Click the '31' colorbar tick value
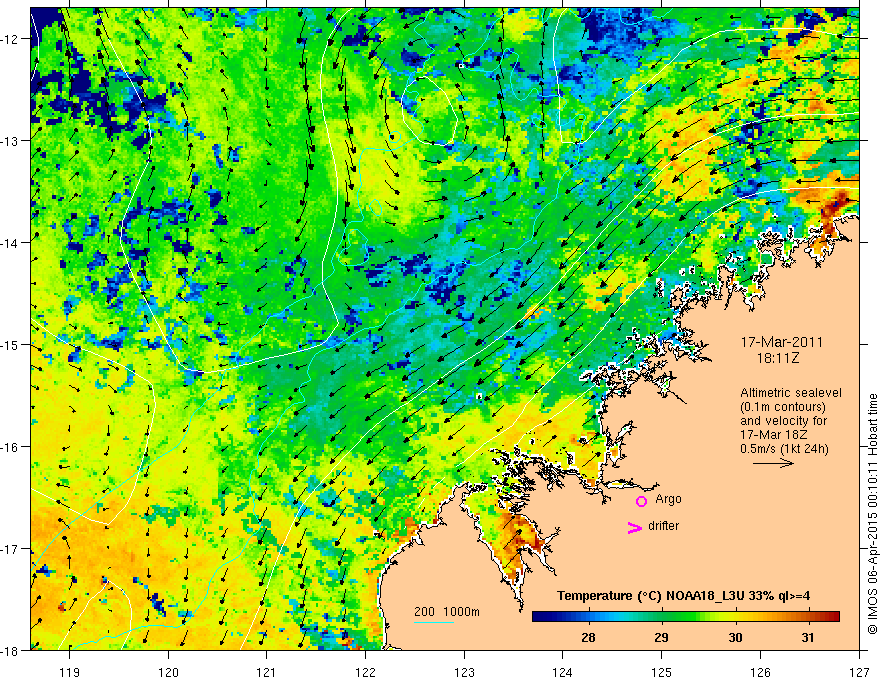 pyautogui.click(x=808, y=637)
